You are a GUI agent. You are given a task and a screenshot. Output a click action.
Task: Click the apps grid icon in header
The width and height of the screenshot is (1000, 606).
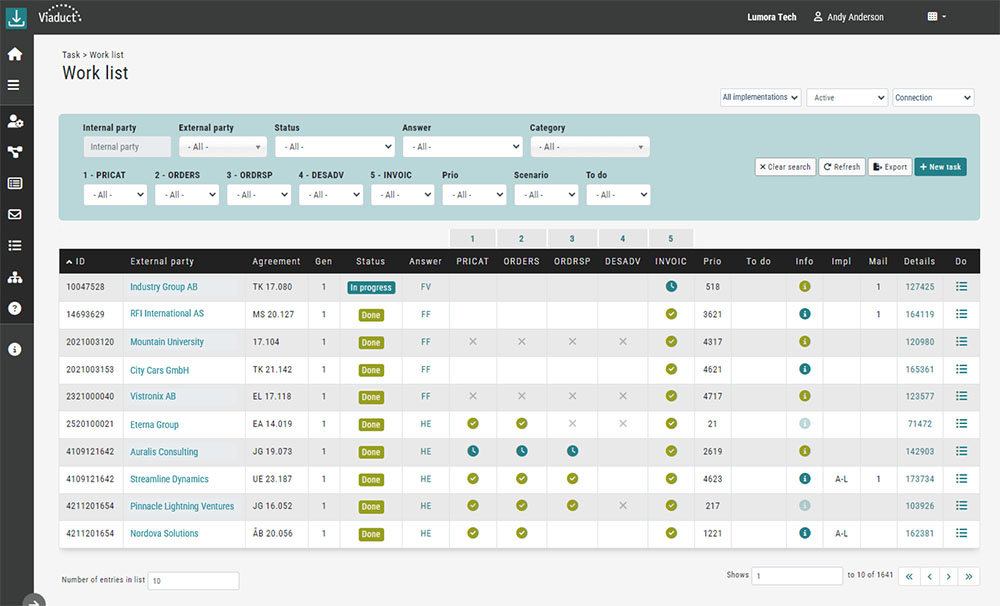(936, 17)
